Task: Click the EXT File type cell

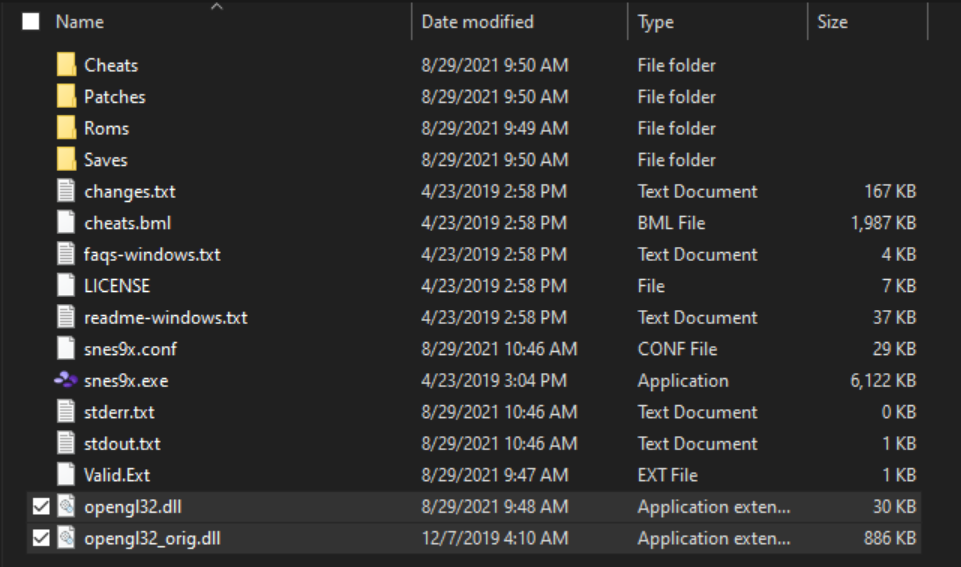Action: tap(667, 475)
